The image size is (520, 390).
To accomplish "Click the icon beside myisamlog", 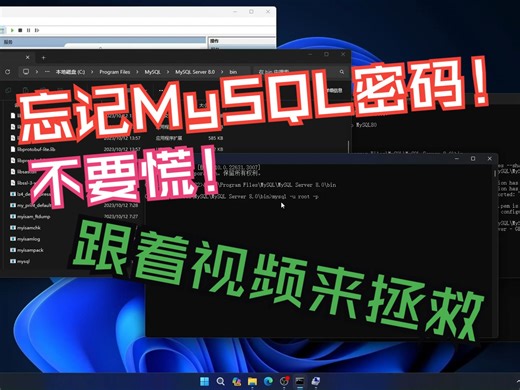I will tap(13, 239).
